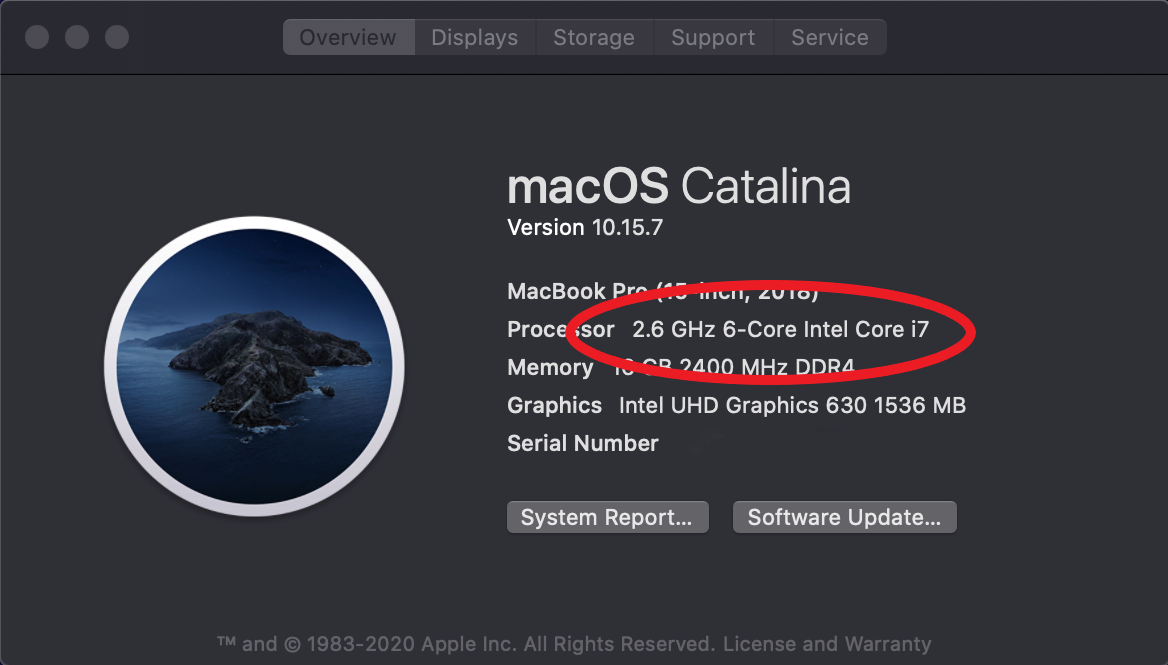Click the MacBook Pro model line
1168x665 pixels.
coord(663,291)
